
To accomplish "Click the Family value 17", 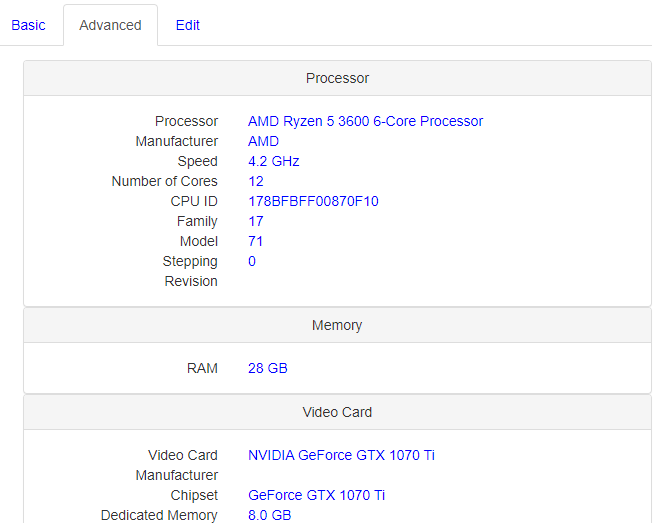I will point(255,221).
